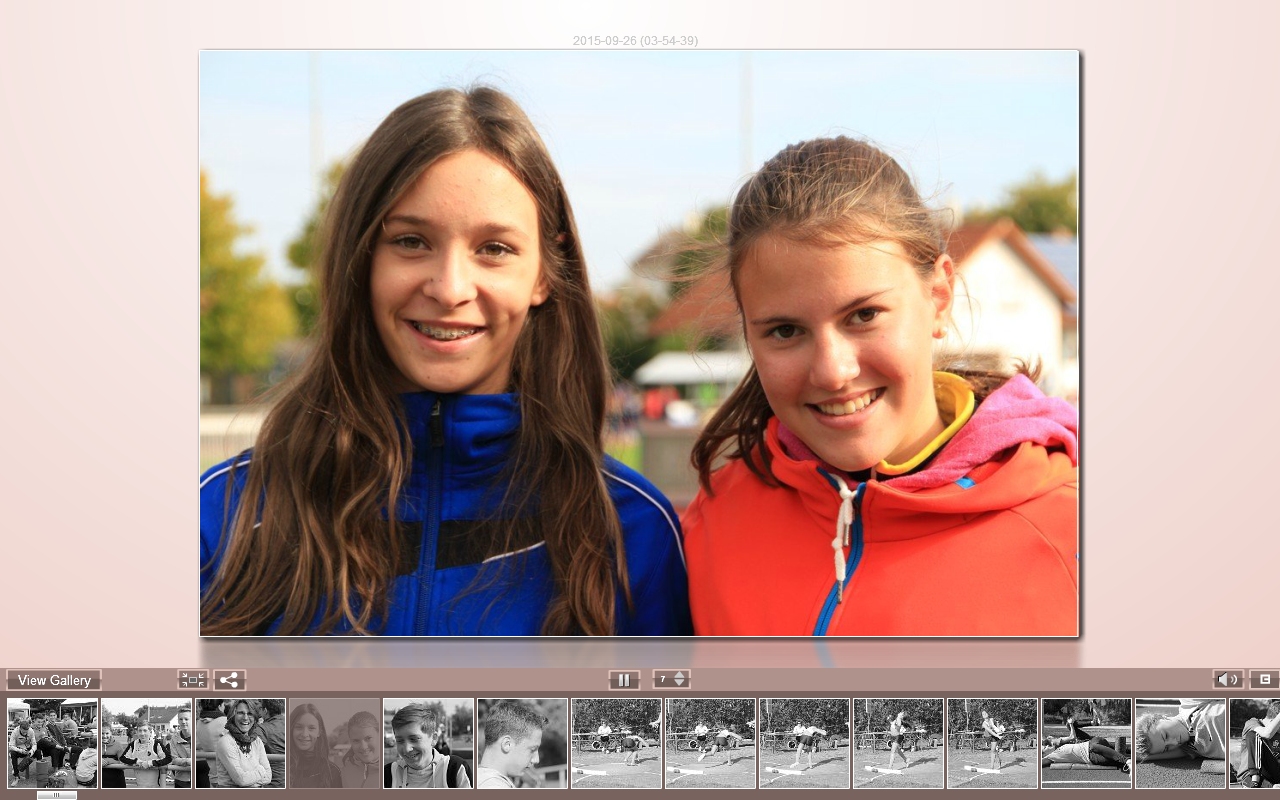Open the share icon in toolbar
1280x800 pixels.
(229, 680)
